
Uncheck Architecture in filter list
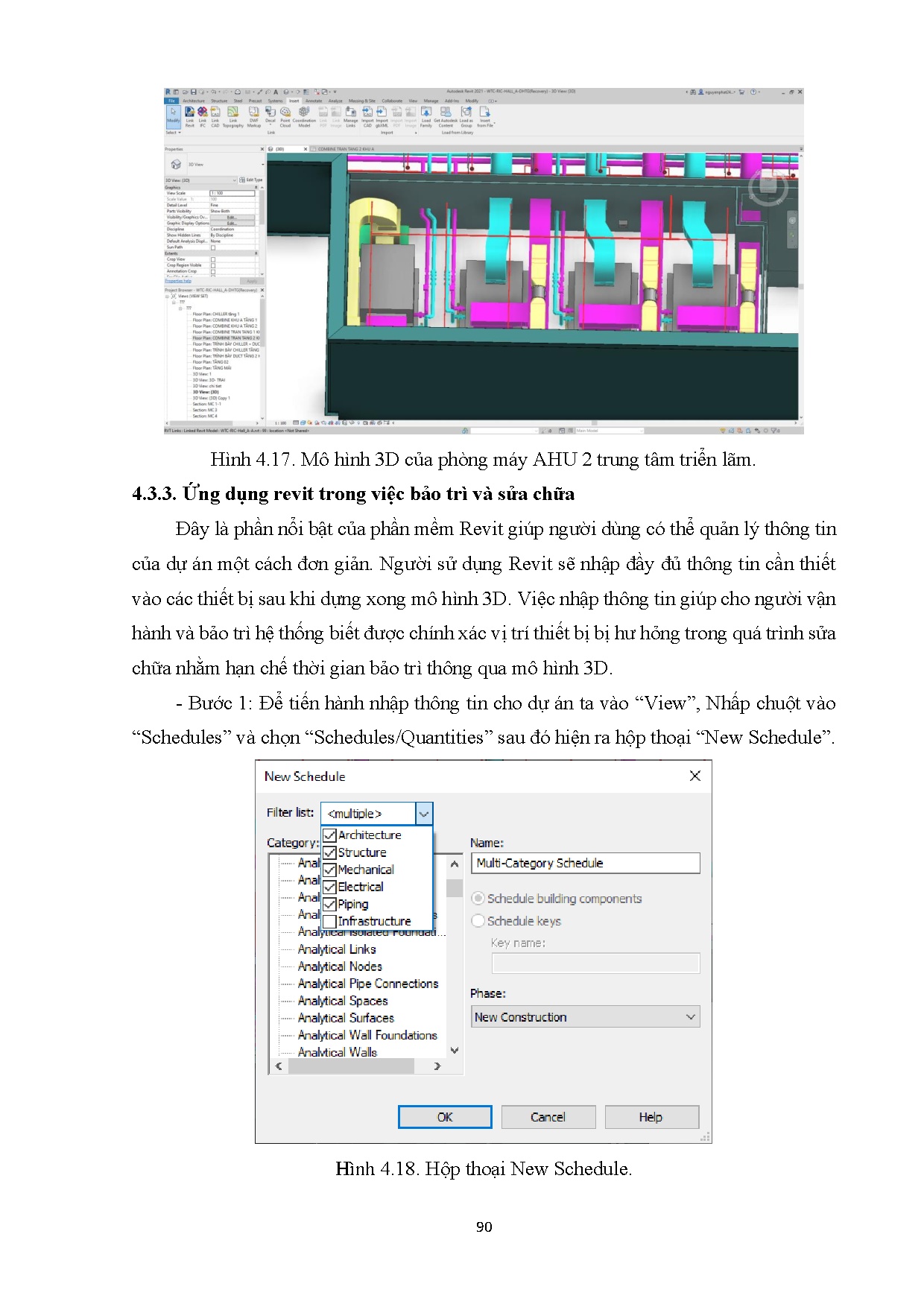tap(329, 835)
